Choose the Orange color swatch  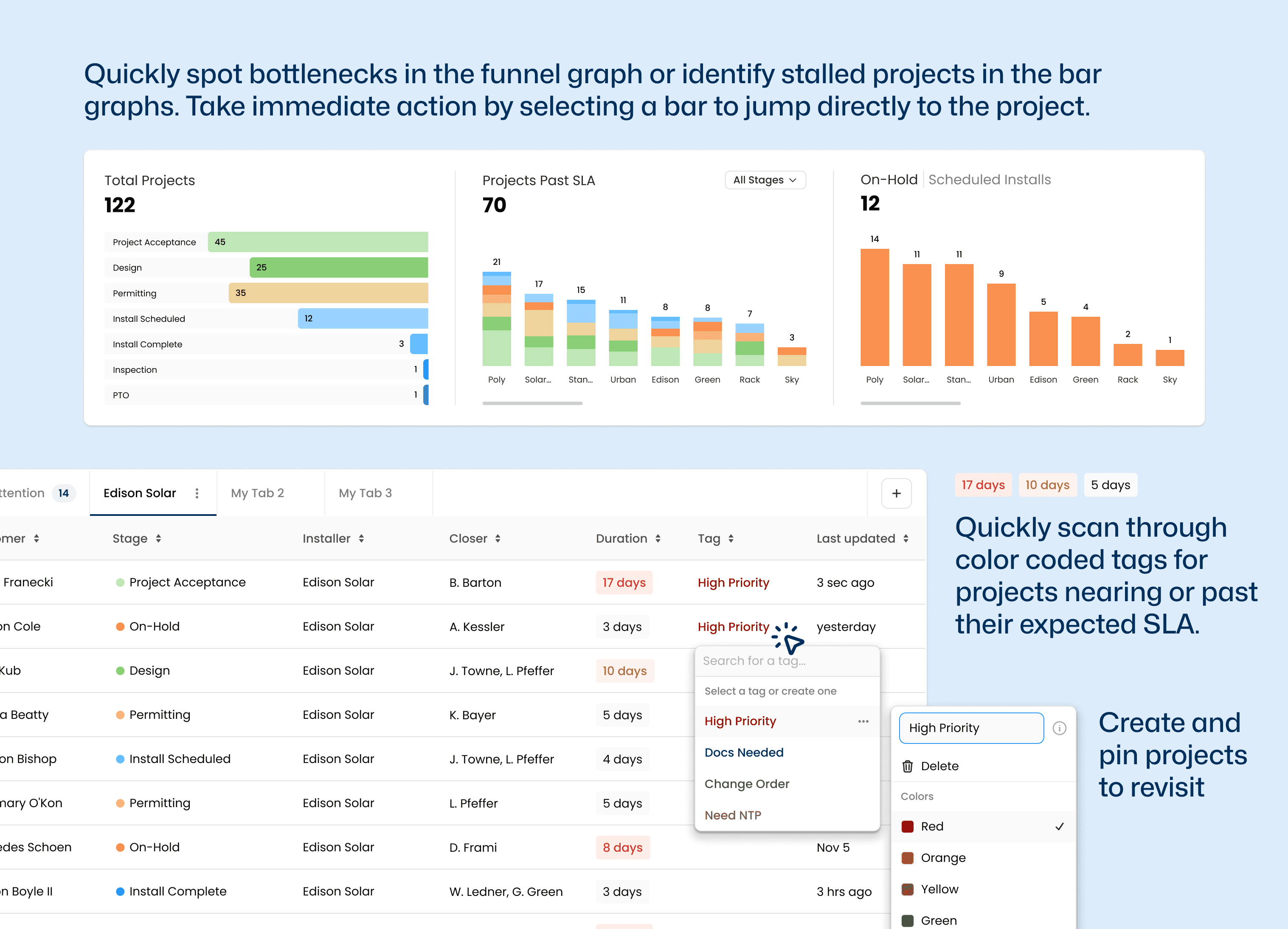click(x=908, y=858)
